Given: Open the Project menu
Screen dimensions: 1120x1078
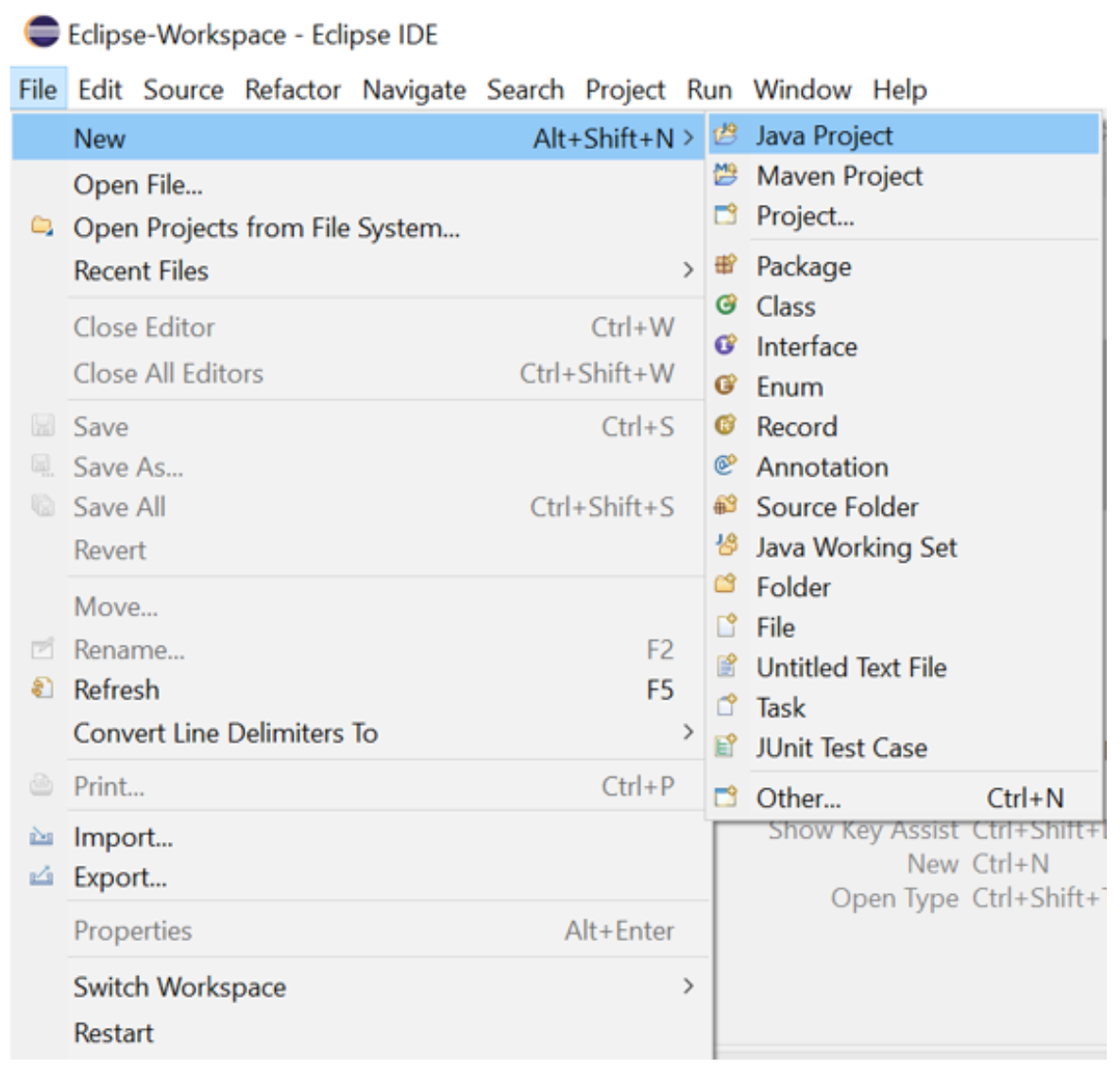Looking at the screenshot, I should [x=626, y=90].
